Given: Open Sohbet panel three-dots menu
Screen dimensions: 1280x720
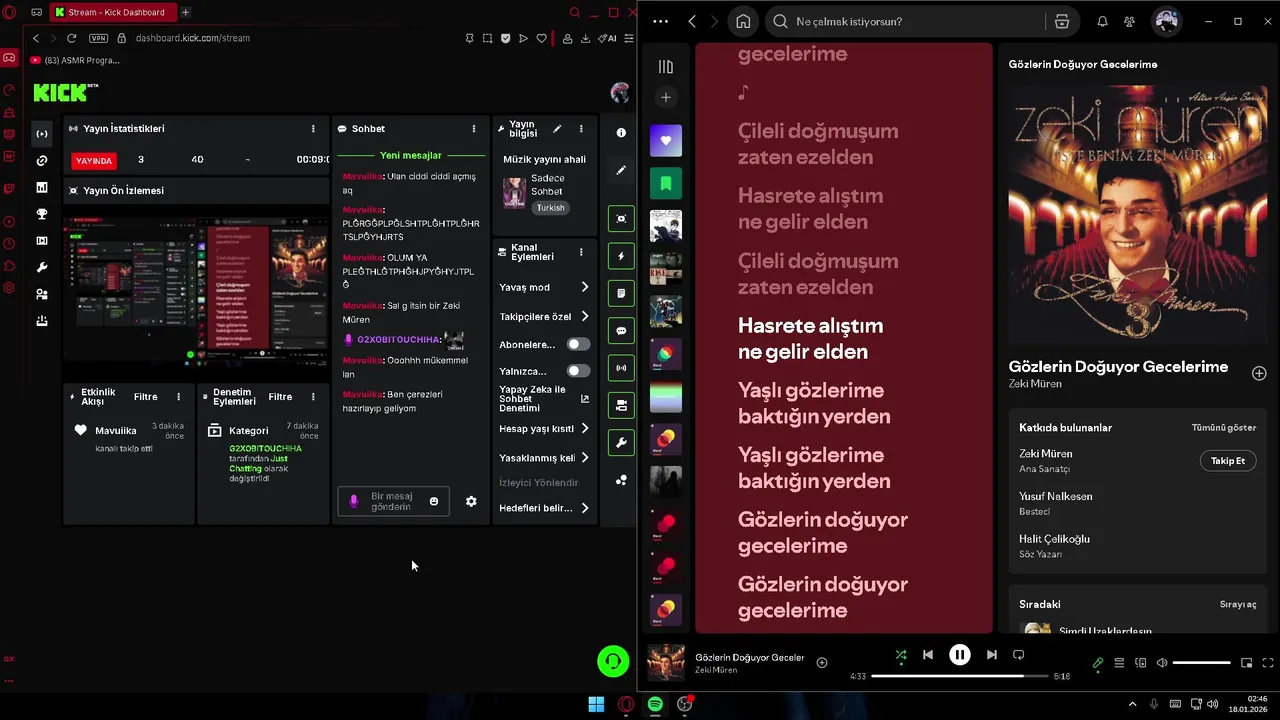Looking at the screenshot, I should tap(474, 129).
